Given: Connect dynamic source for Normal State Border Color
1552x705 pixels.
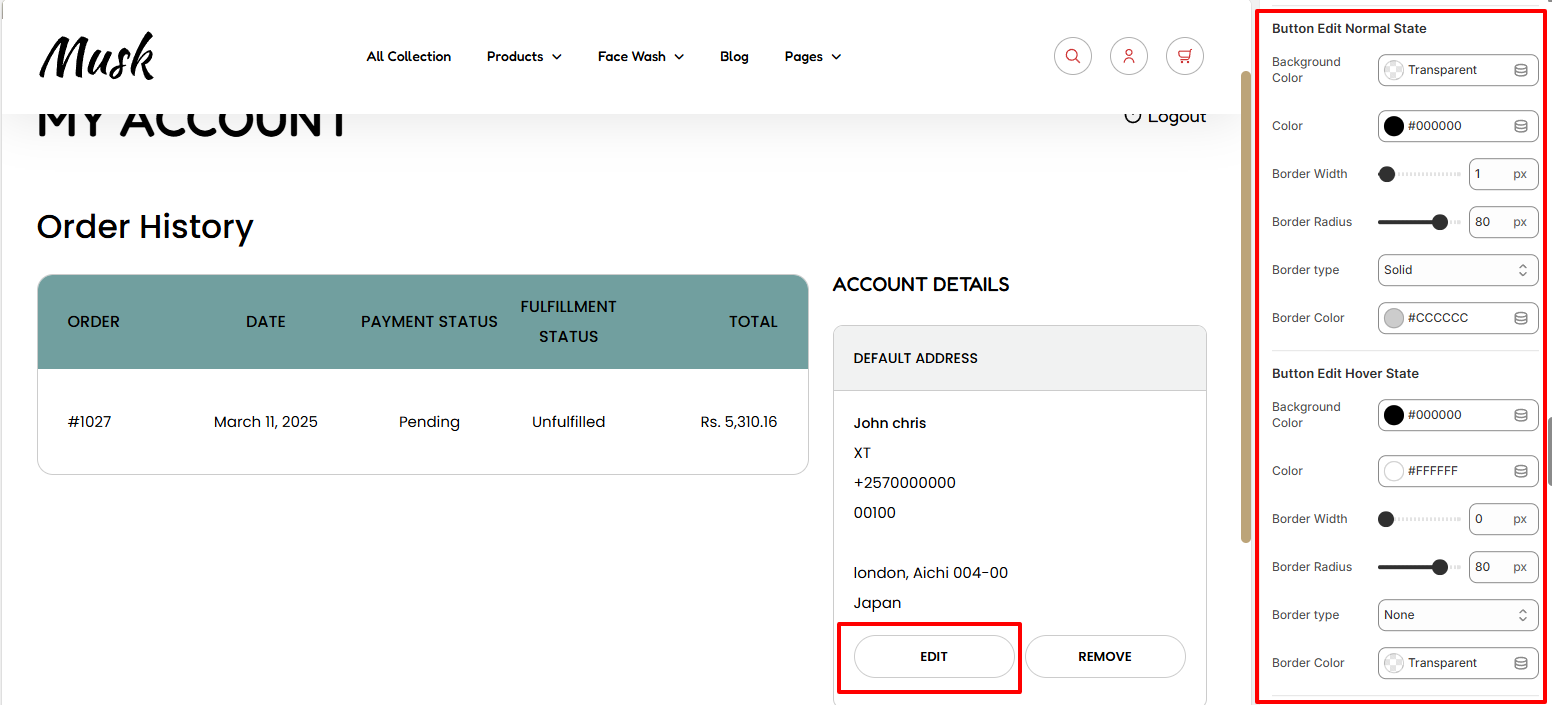Looking at the screenshot, I should click(x=1521, y=318).
